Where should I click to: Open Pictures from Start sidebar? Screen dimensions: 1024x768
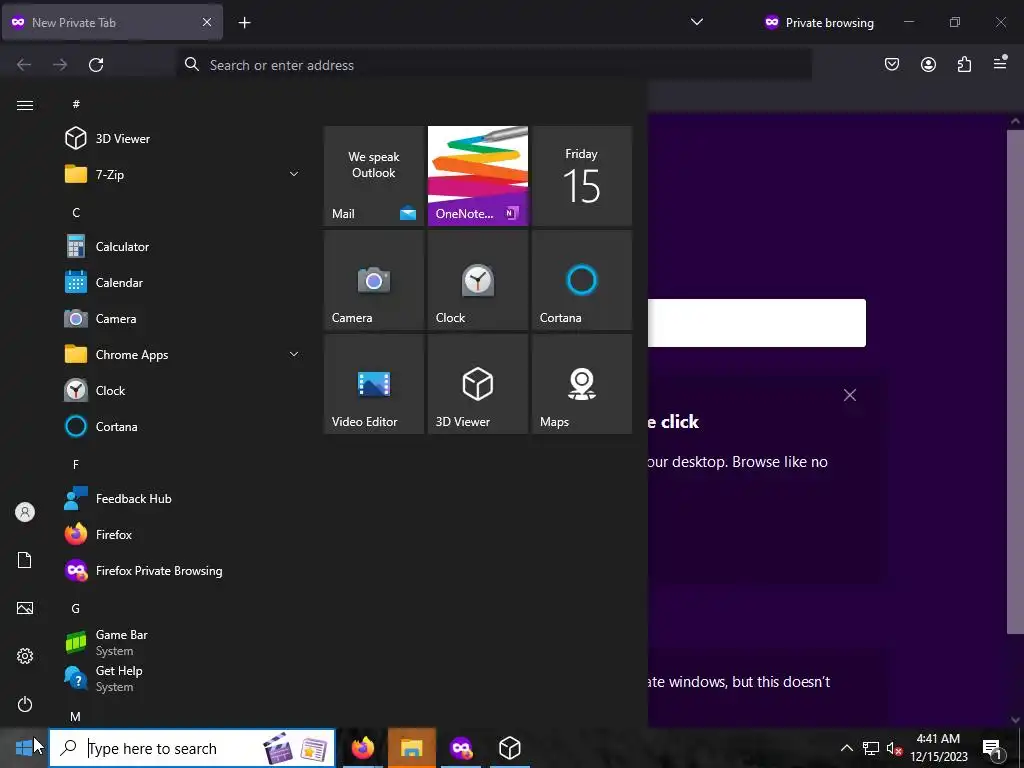(x=25, y=608)
